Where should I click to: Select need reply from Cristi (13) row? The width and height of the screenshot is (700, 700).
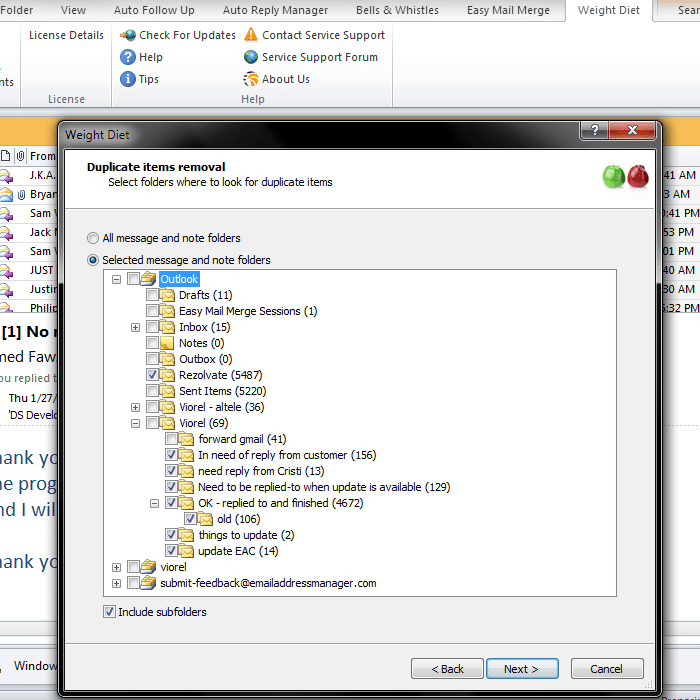[261, 471]
